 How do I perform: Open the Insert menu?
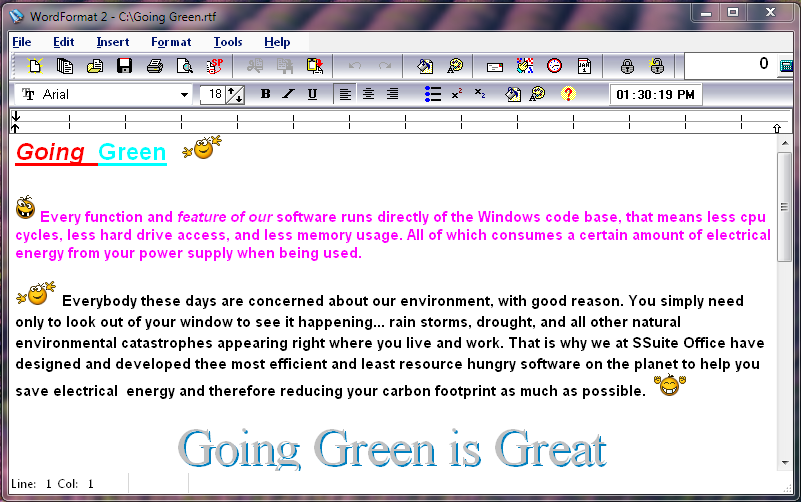(x=112, y=42)
